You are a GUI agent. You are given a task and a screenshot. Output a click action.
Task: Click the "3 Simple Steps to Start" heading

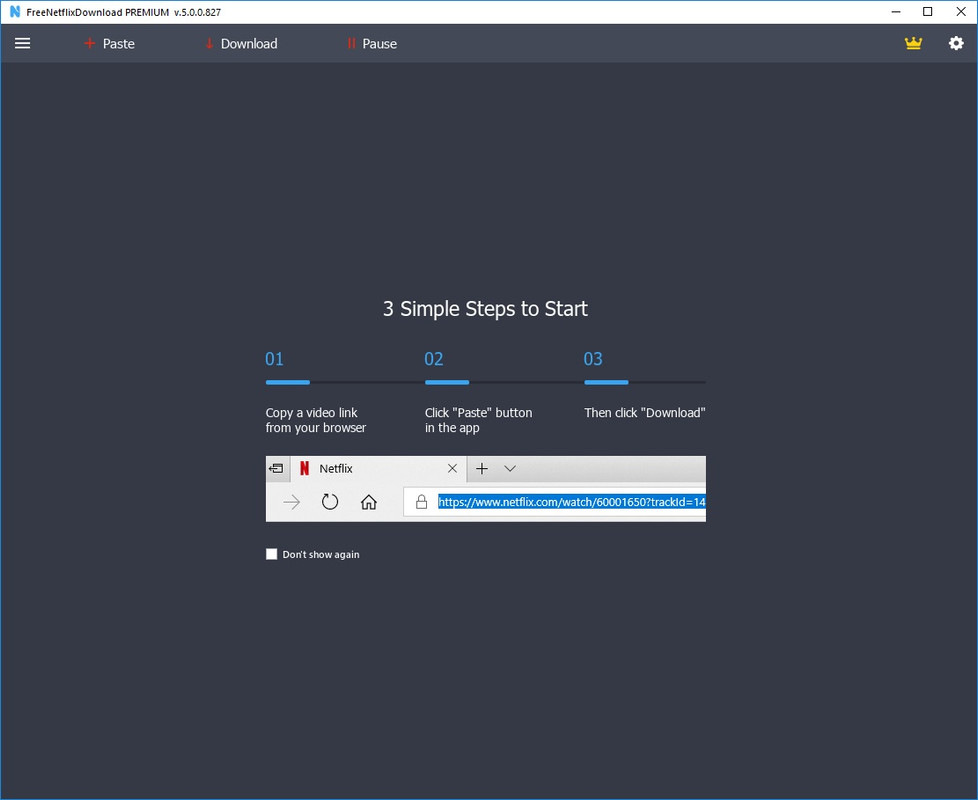click(x=485, y=309)
